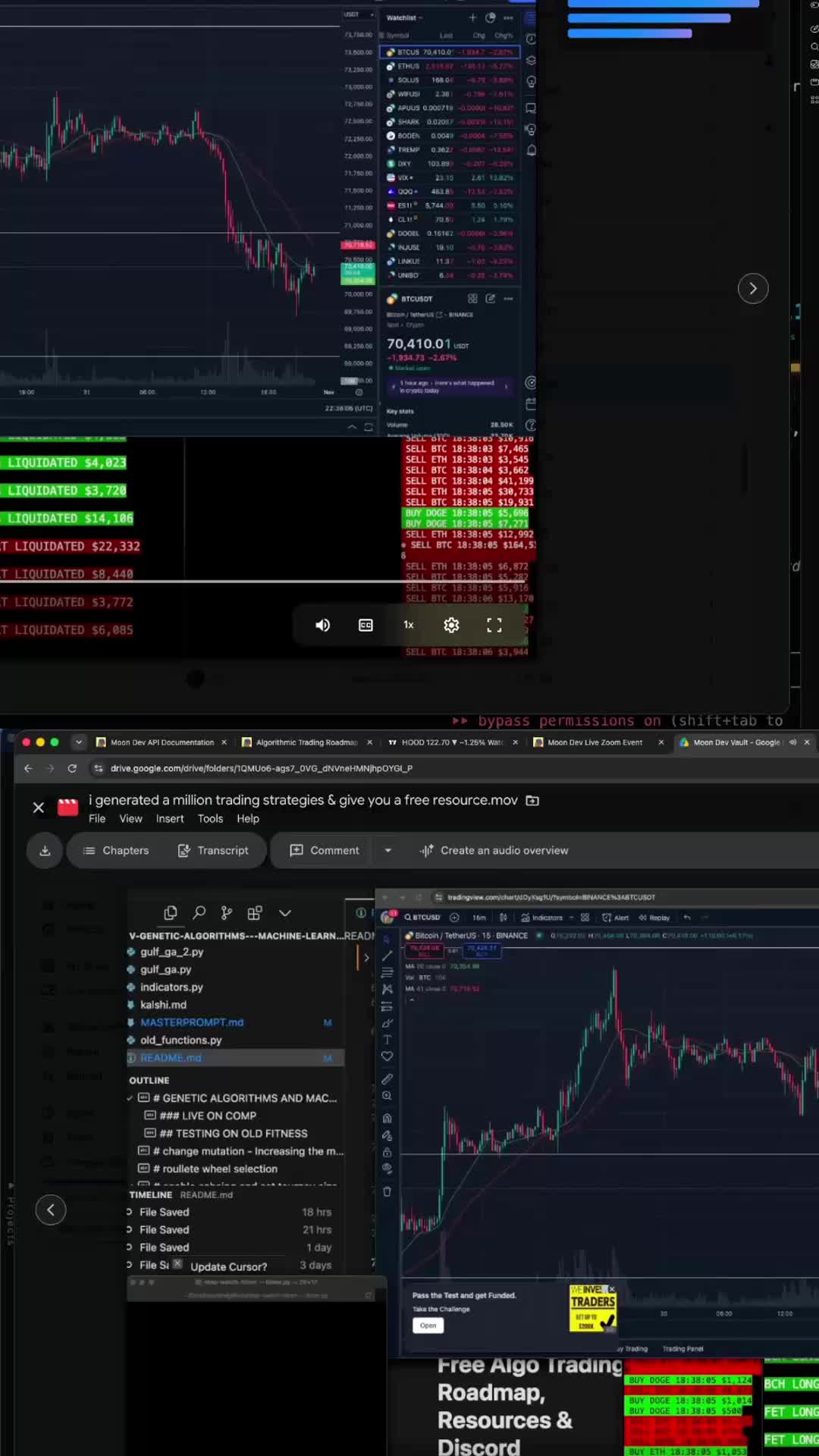Open the browser tab search dropdown chevron
Screen dimensions: 819x1456
pos(79,742)
